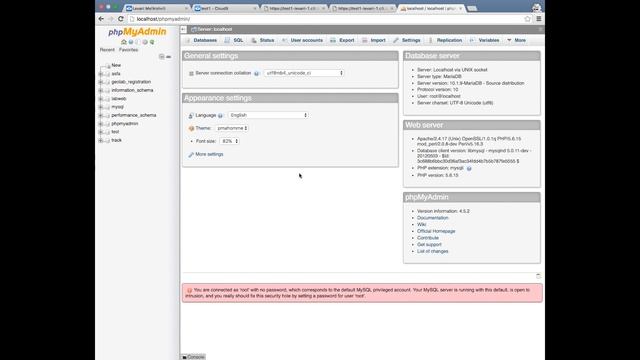Expand the performance_schema database node
This screenshot has height=360, width=640.
coord(101,116)
